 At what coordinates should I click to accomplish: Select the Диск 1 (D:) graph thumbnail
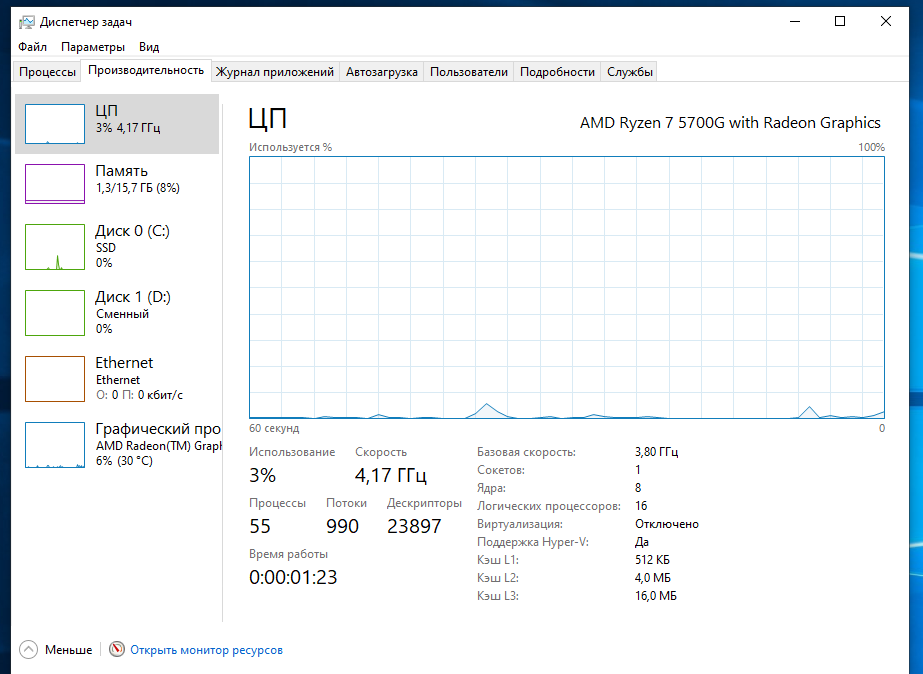coord(55,313)
